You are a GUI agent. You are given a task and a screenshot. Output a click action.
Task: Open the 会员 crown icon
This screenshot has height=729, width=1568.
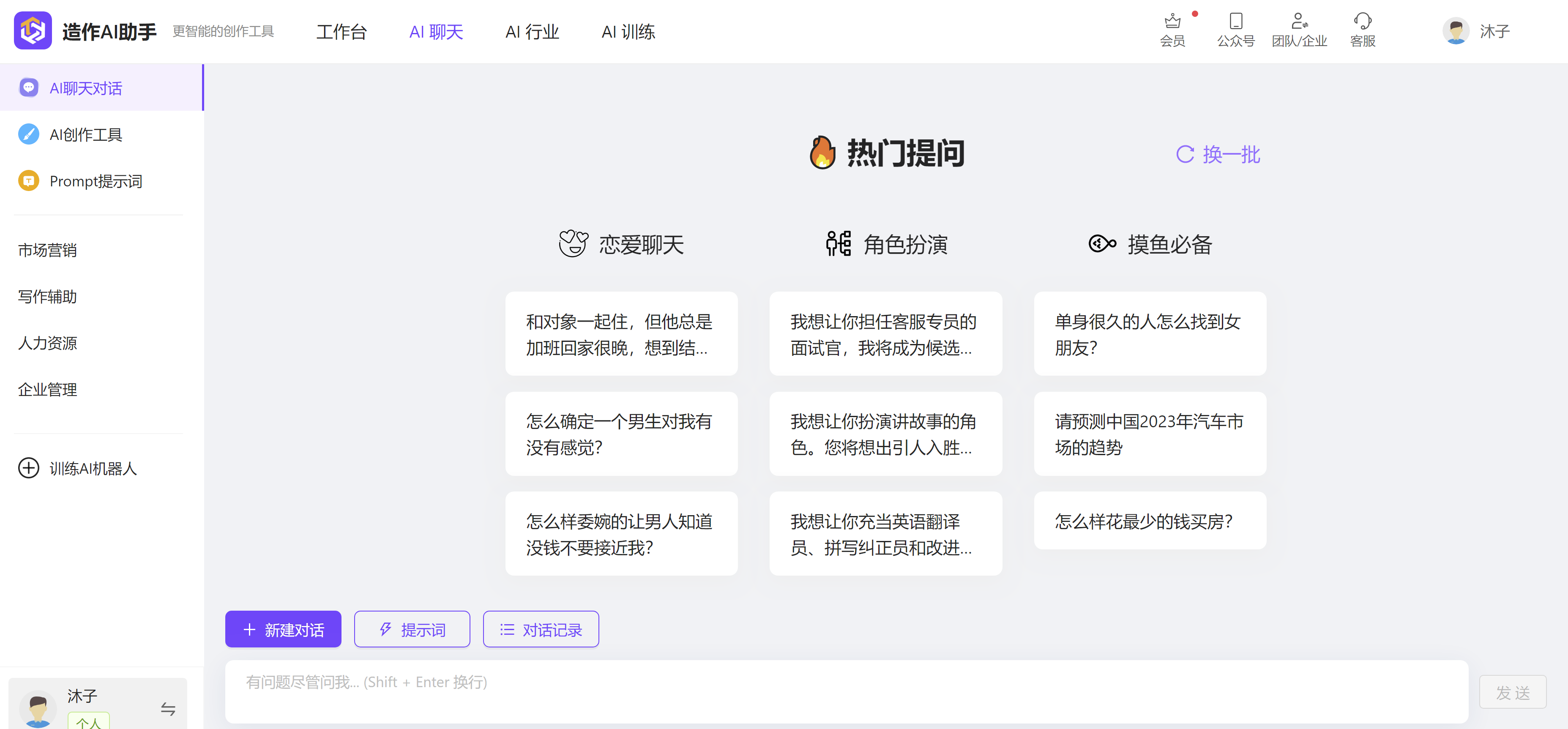pos(1172,21)
